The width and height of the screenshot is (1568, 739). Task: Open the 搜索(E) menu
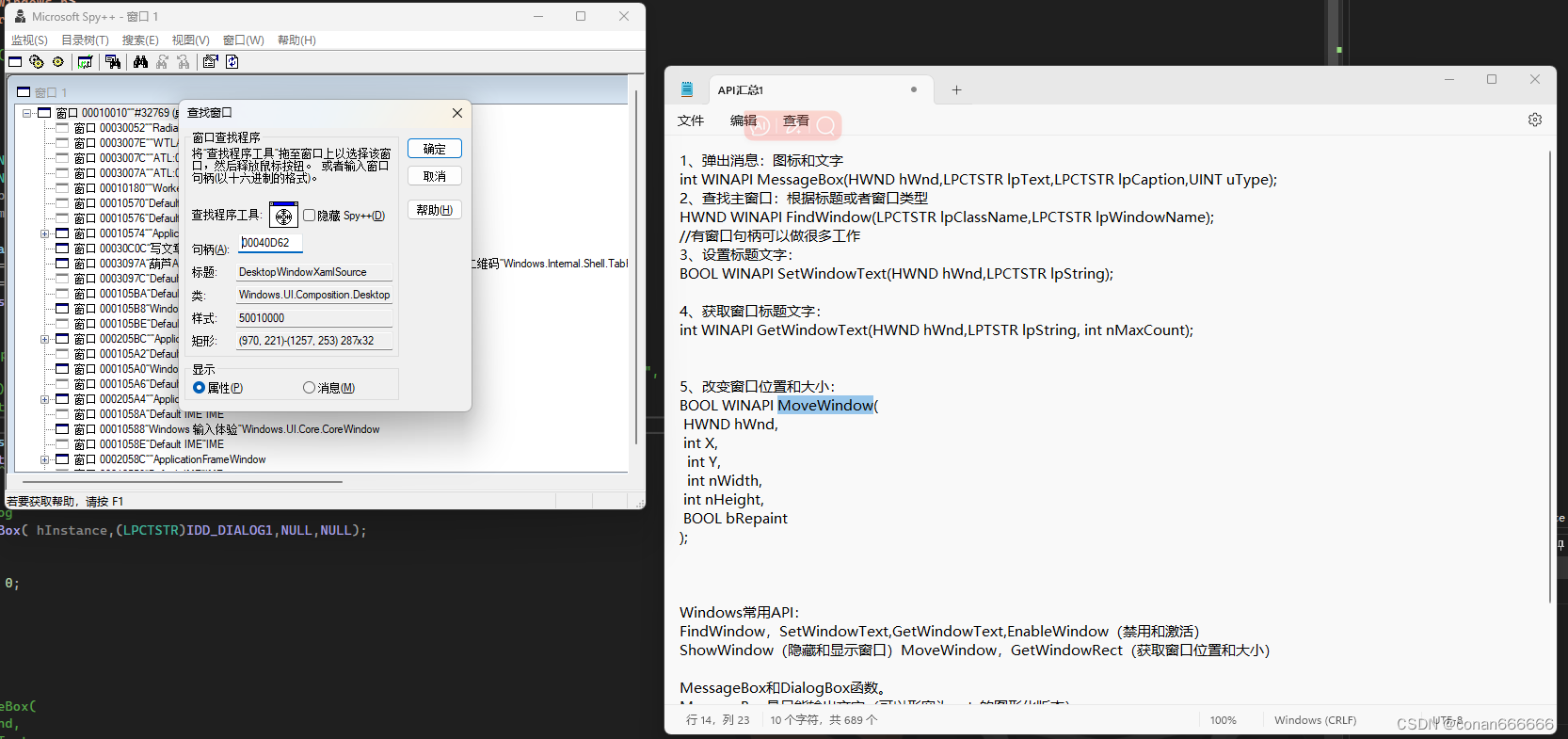[x=140, y=40]
